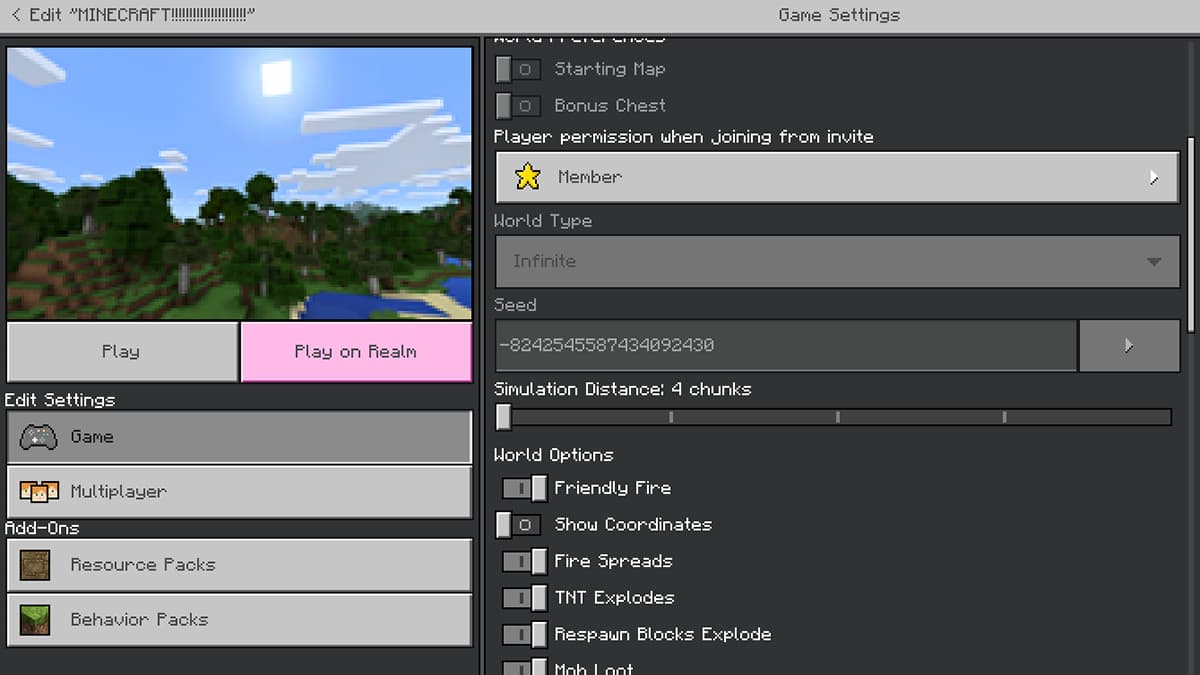Click the chevron on the Member permission selector
Viewport: 1200px width, 675px height.
click(x=1152, y=177)
